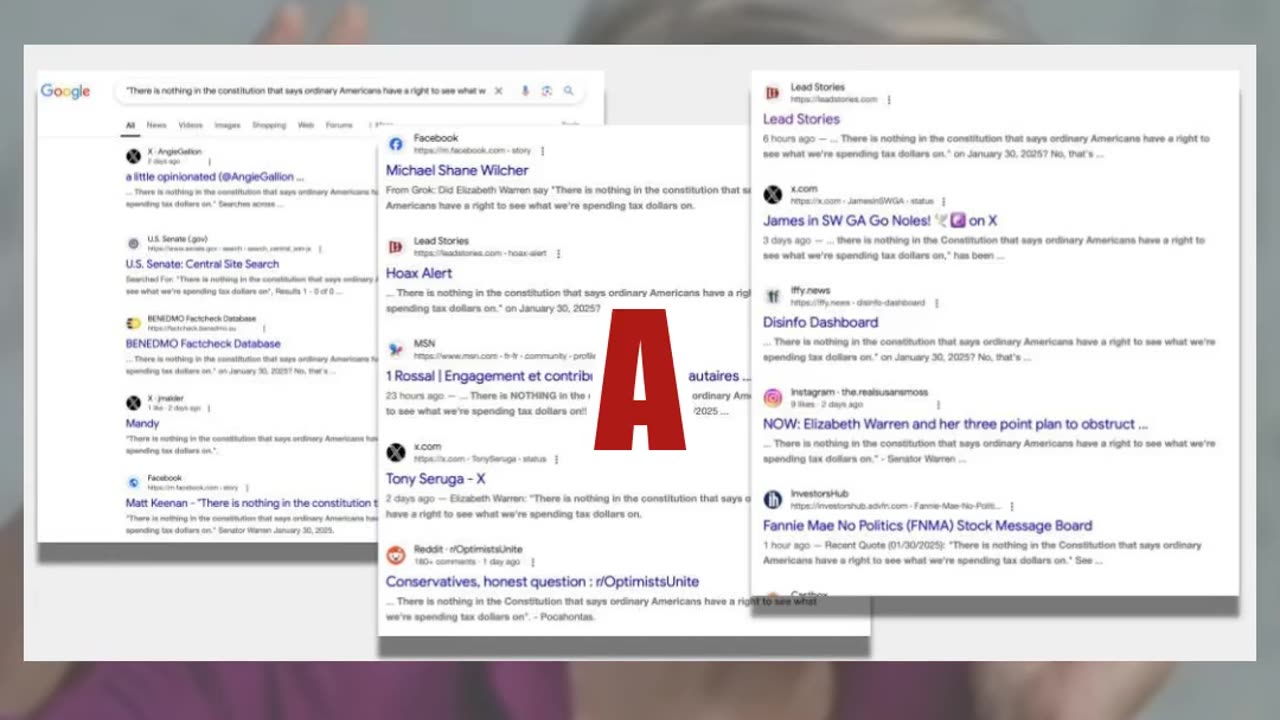The height and width of the screenshot is (720, 1280).
Task: Click the magnifying glass search icon
Action: pos(568,91)
